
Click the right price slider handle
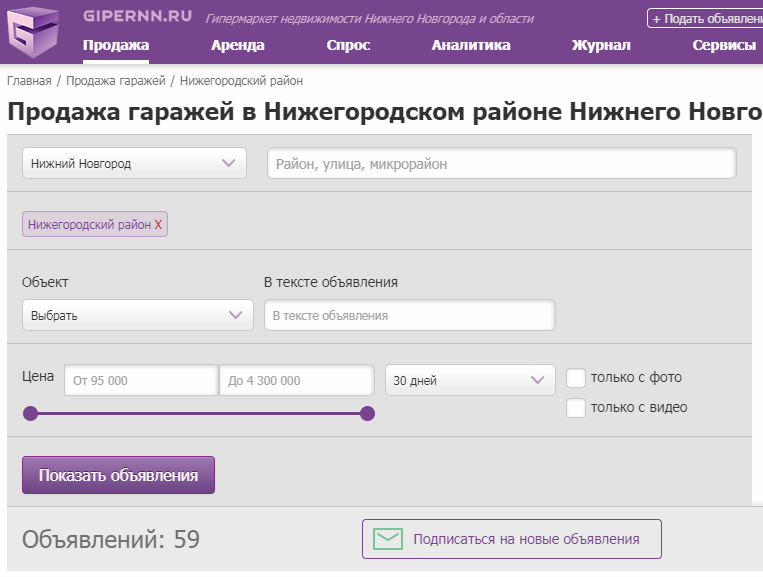coord(367,413)
